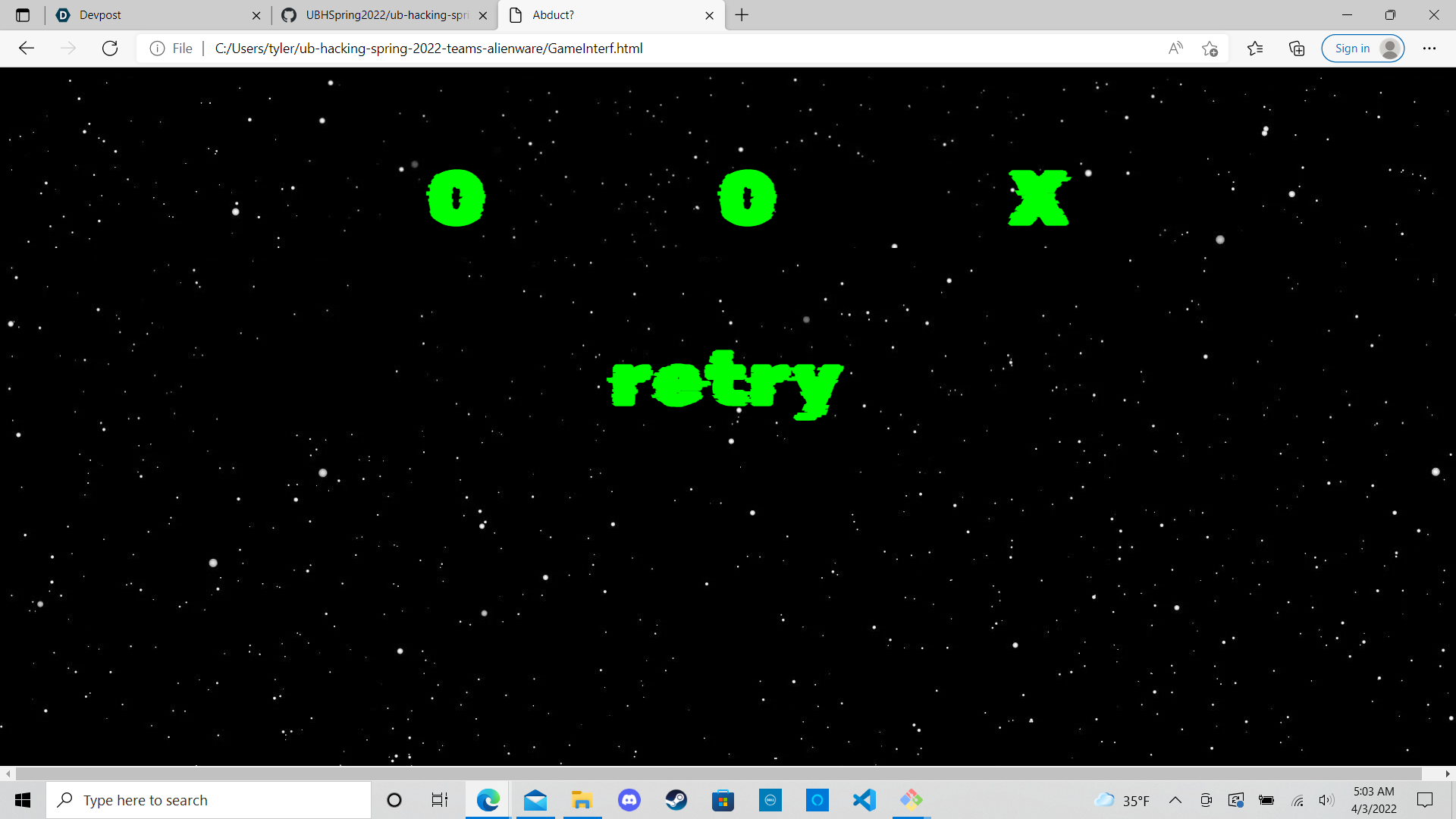Click the green X mark
The image size is (1456, 819).
click(1039, 198)
